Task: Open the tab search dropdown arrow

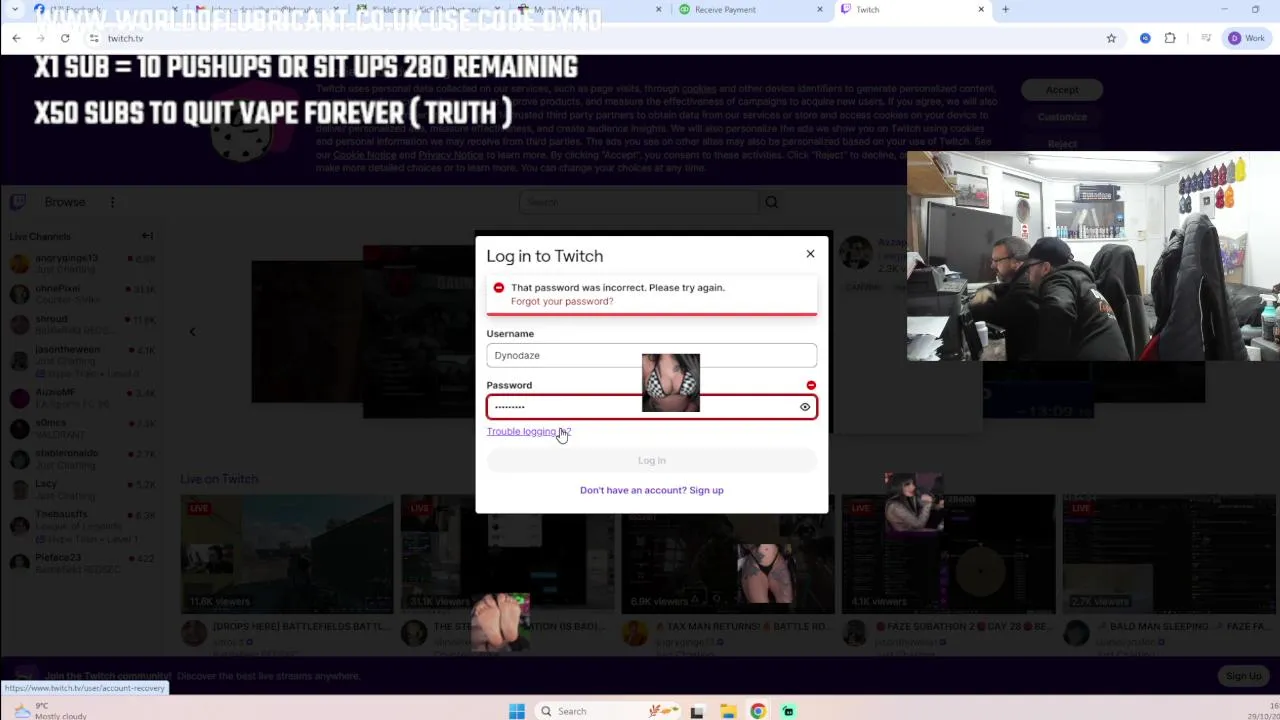Action: coord(14,10)
